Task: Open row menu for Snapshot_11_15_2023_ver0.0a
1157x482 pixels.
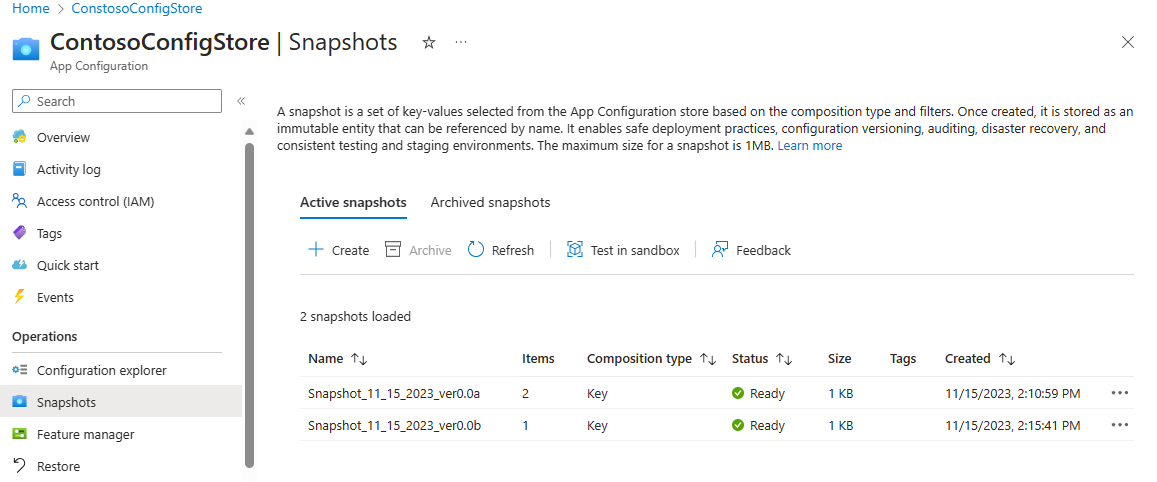Action: click(x=1119, y=393)
